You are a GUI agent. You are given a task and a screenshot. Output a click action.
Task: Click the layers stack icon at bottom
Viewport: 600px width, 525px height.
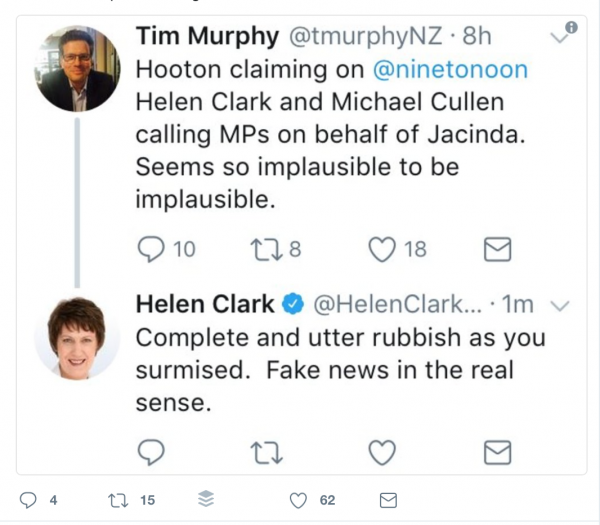206,500
